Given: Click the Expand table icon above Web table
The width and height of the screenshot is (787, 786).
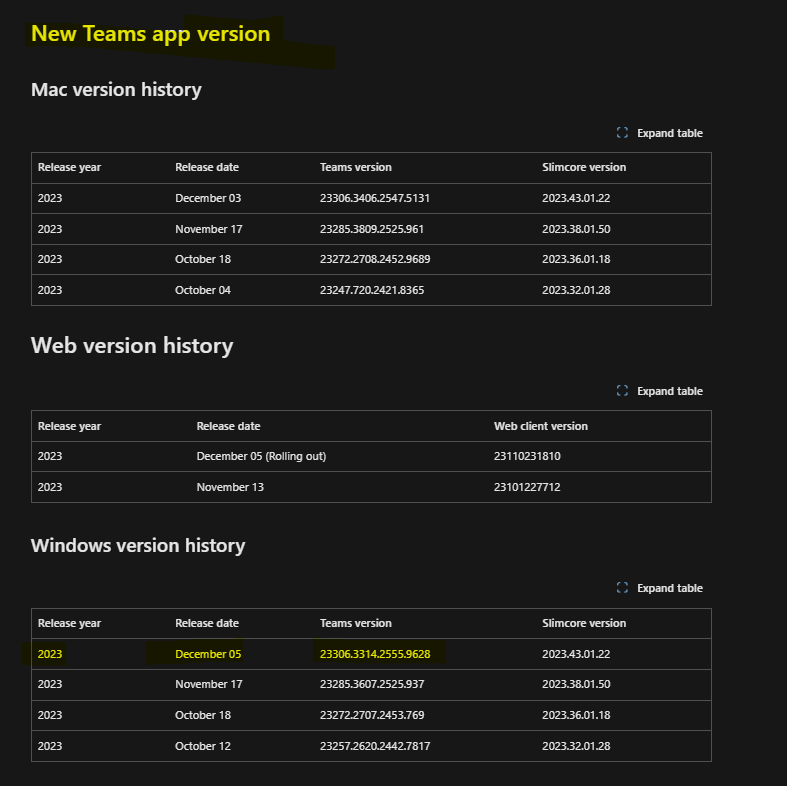Looking at the screenshot, I should click(x=622, y=390).
